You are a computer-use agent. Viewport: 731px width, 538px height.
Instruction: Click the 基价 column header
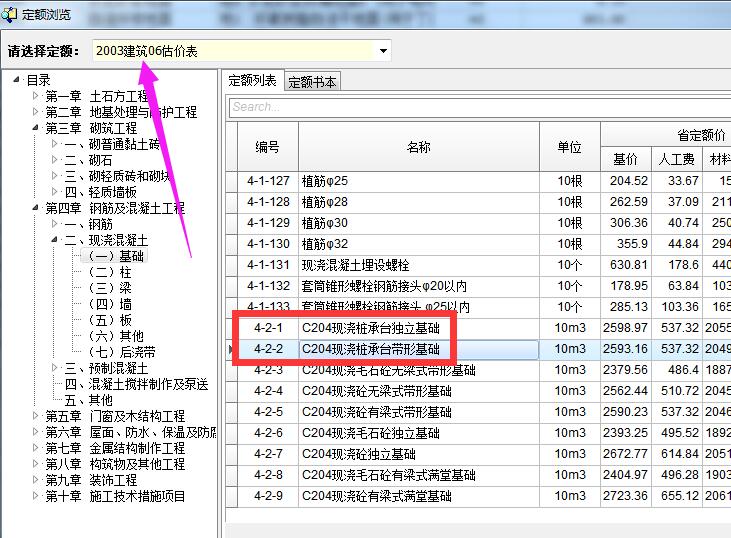click(x=626, y=159)
